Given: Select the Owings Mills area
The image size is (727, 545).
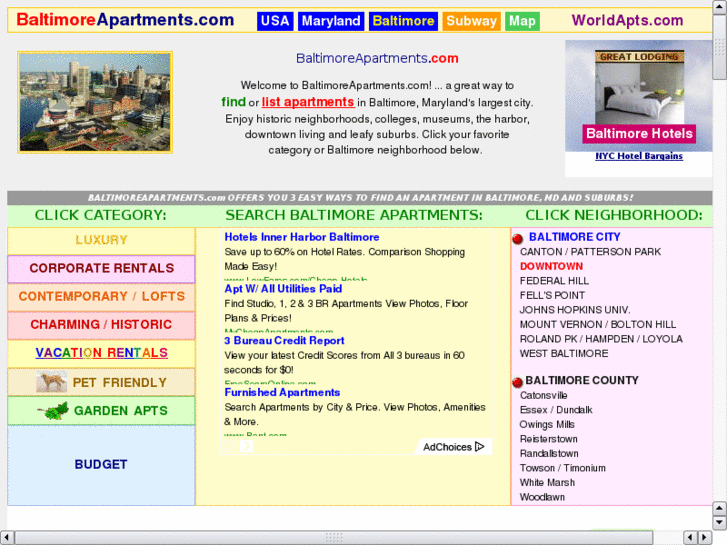Looking at the screenshot, I should (x=547, y=424).
